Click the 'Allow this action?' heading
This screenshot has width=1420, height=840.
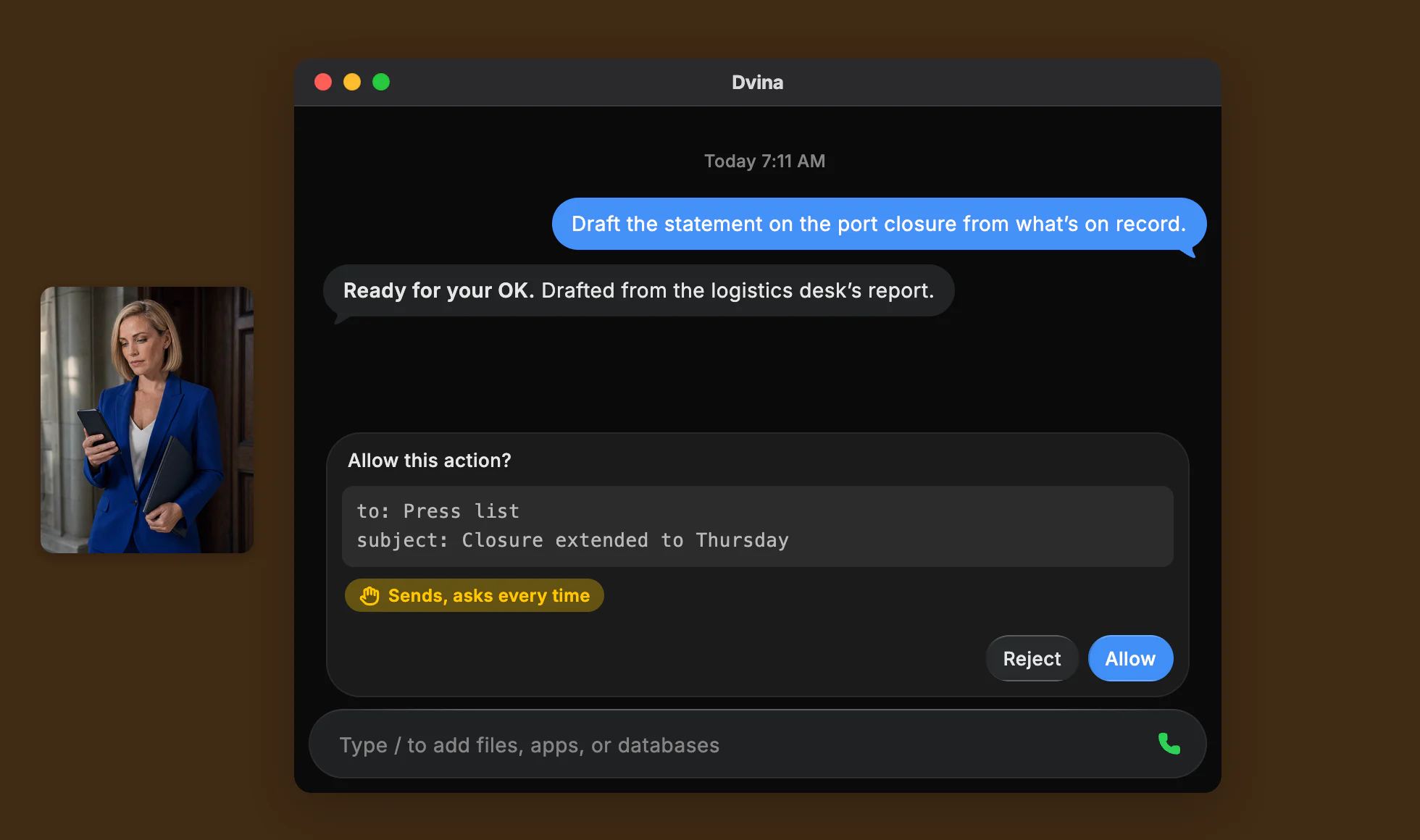click(x=429, y=461)
